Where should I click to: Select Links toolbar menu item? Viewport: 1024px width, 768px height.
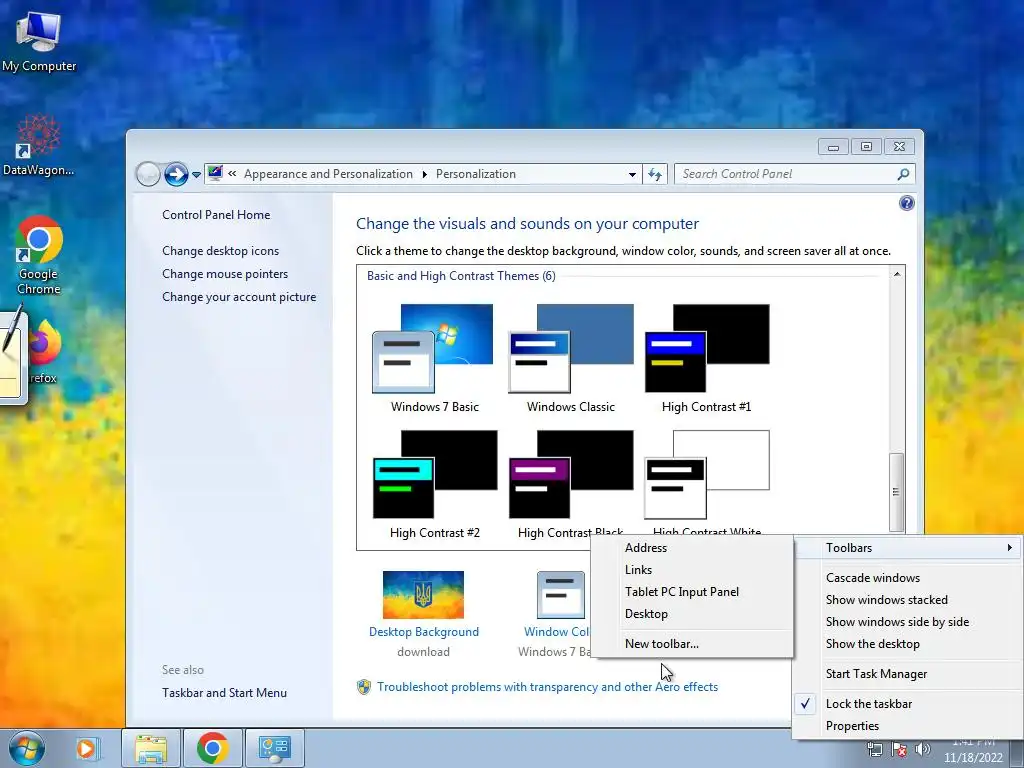[x=692, y=570]
